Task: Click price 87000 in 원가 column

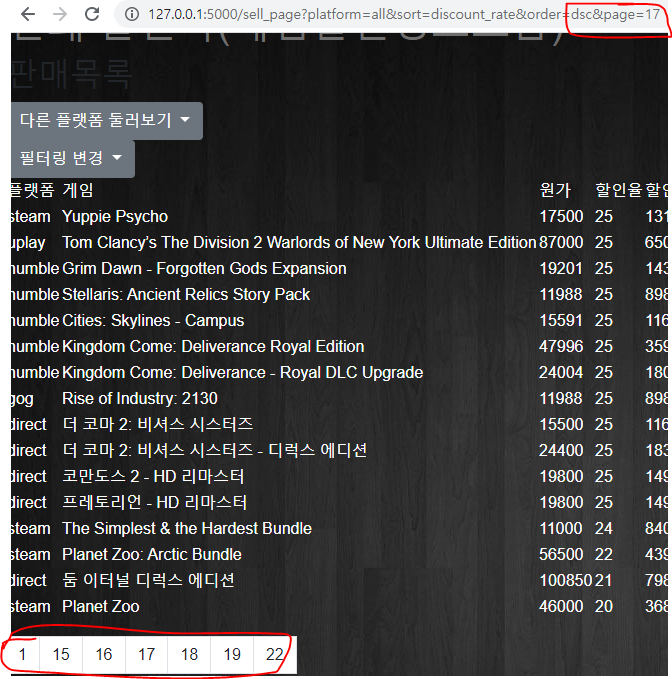Action: (x=561, y=242)
